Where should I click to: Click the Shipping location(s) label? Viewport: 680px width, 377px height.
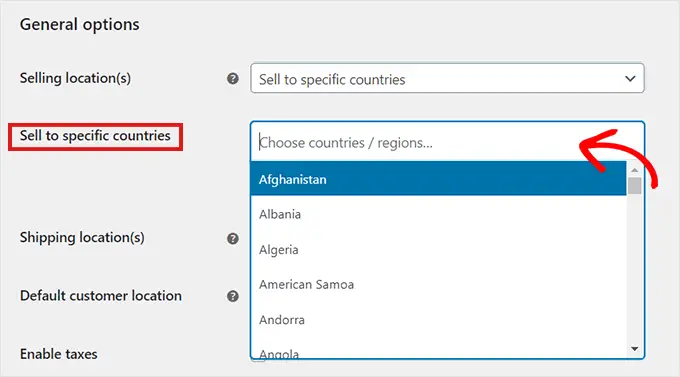pos(82,238)
